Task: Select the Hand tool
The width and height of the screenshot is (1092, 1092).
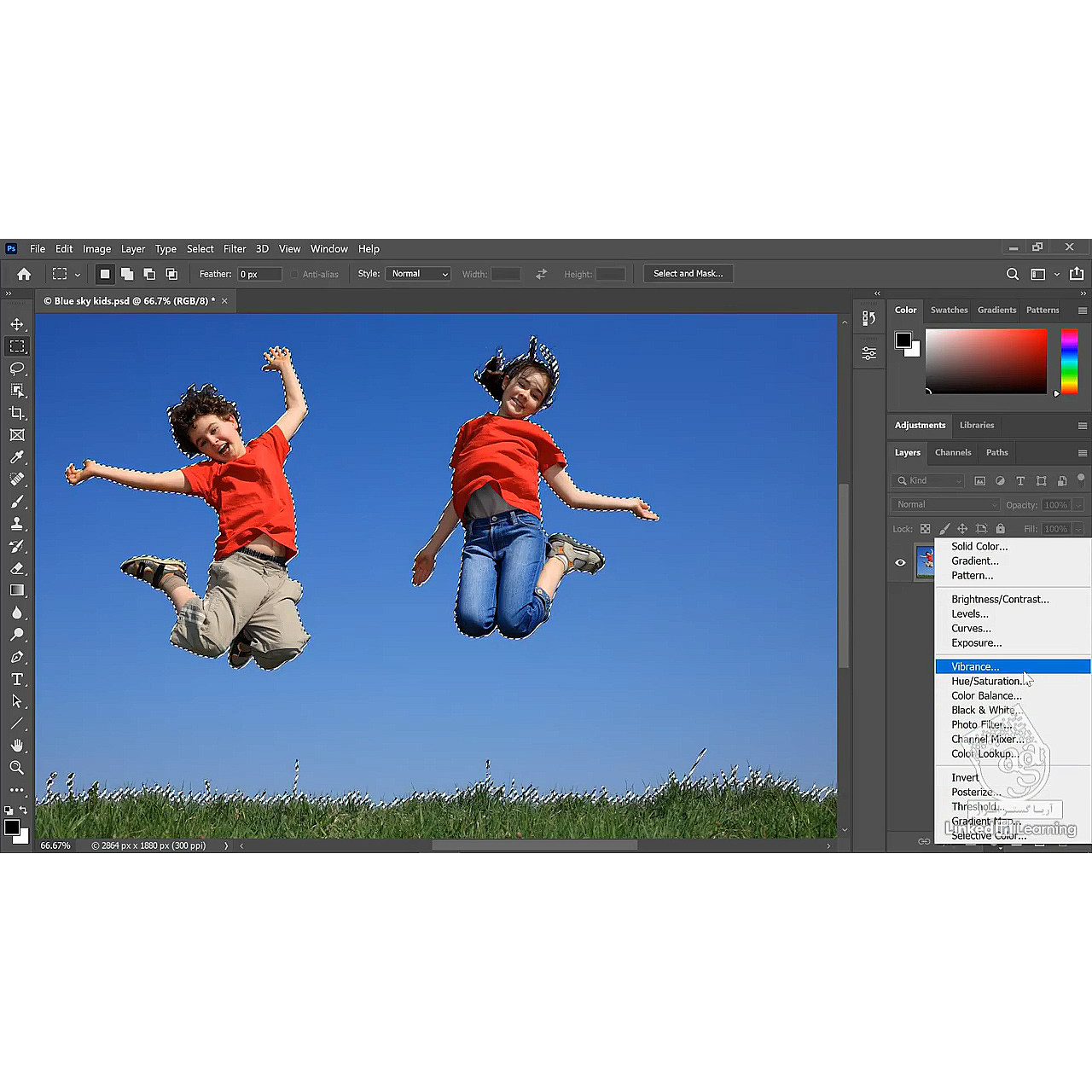Action: click(x=16, y=746)
